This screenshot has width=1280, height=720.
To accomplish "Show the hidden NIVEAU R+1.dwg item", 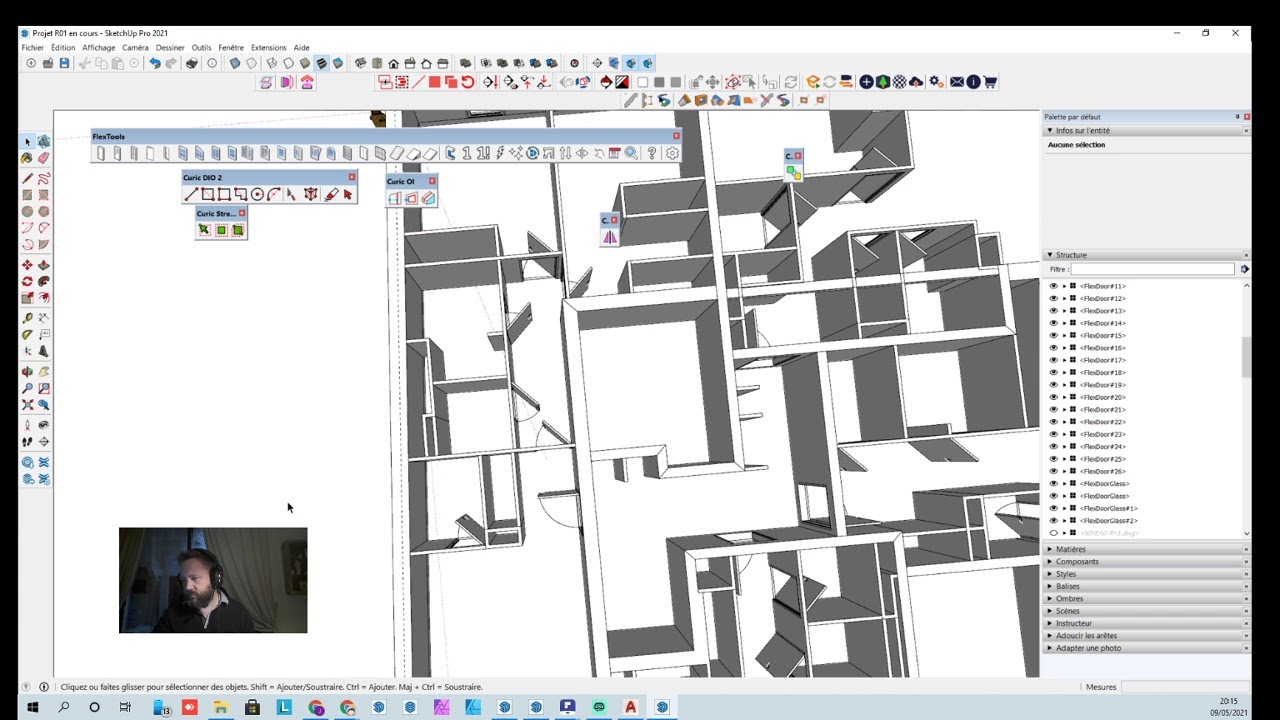I will click(1053, 533).
